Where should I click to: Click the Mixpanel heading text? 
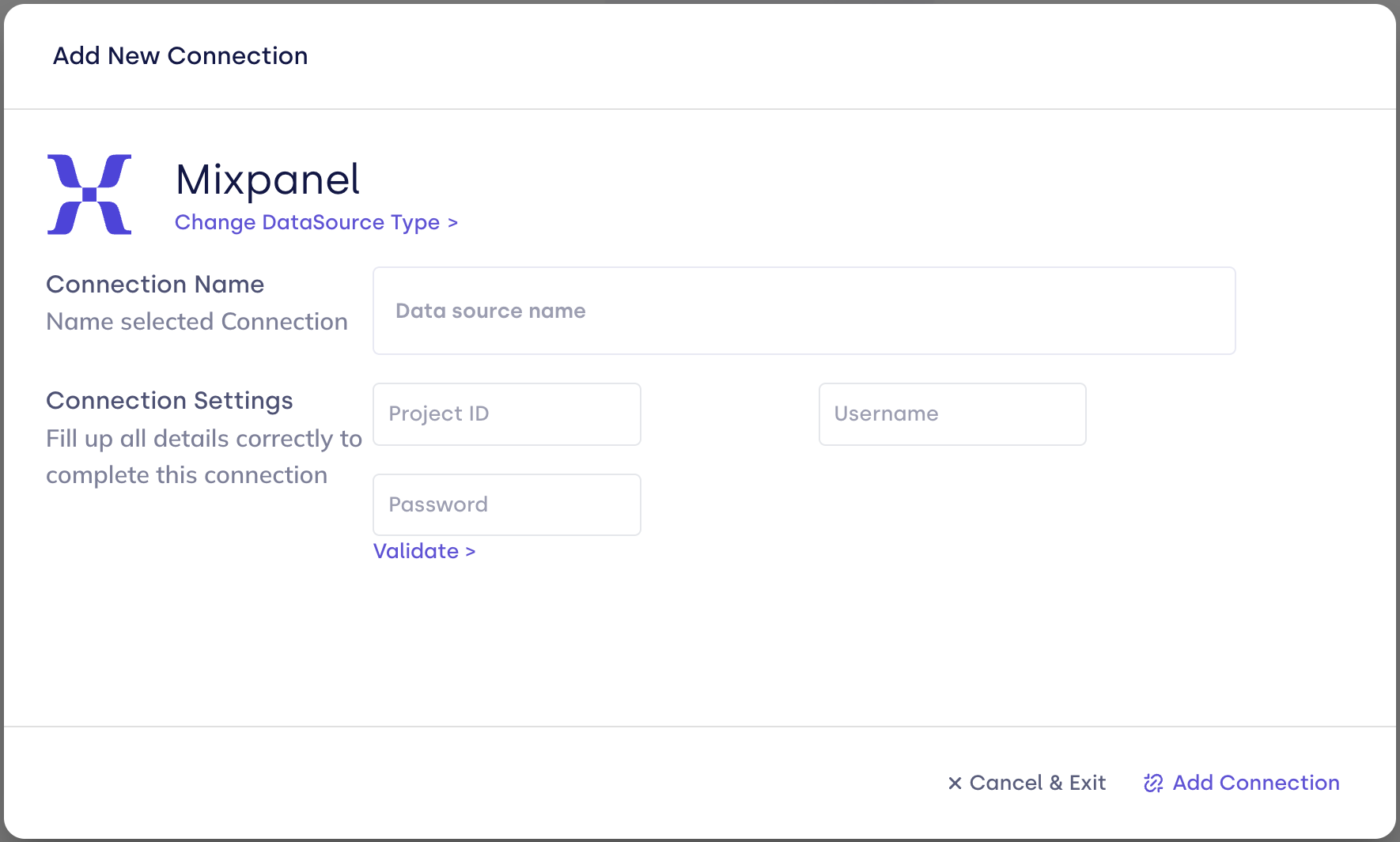click(x=267, y=179)
